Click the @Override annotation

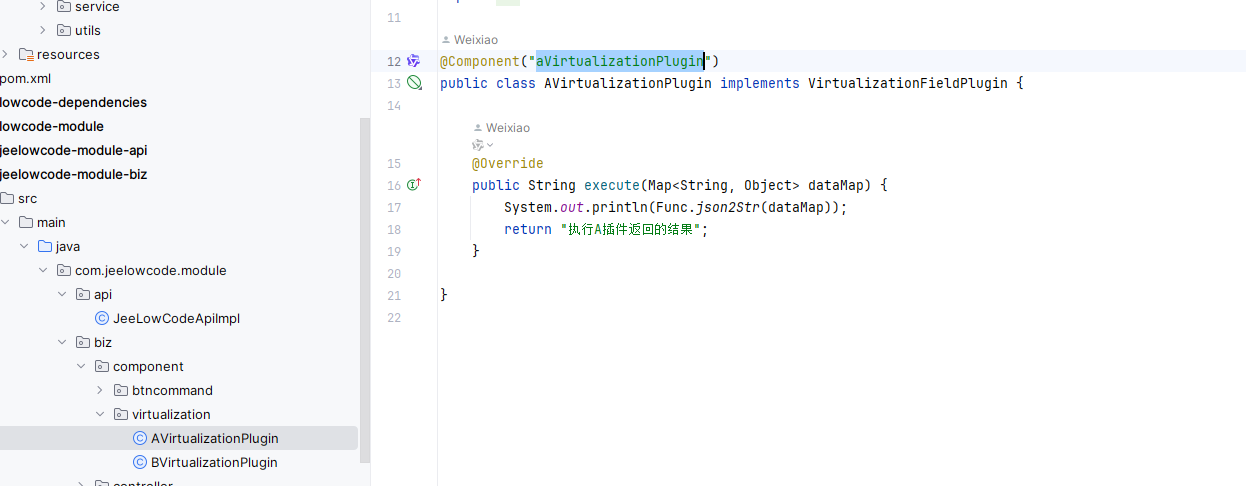tap(508, 163)
